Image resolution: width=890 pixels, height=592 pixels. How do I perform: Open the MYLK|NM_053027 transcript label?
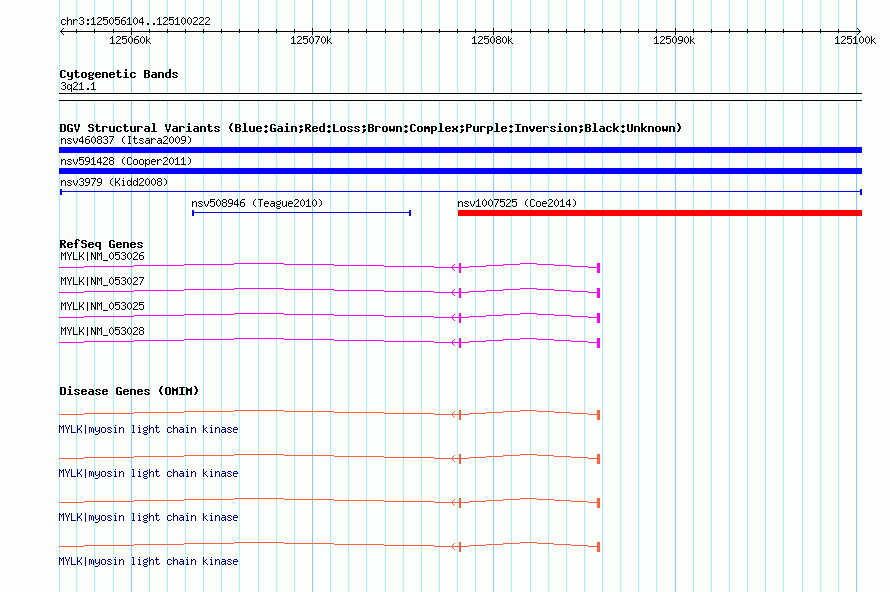pos(102,282)
